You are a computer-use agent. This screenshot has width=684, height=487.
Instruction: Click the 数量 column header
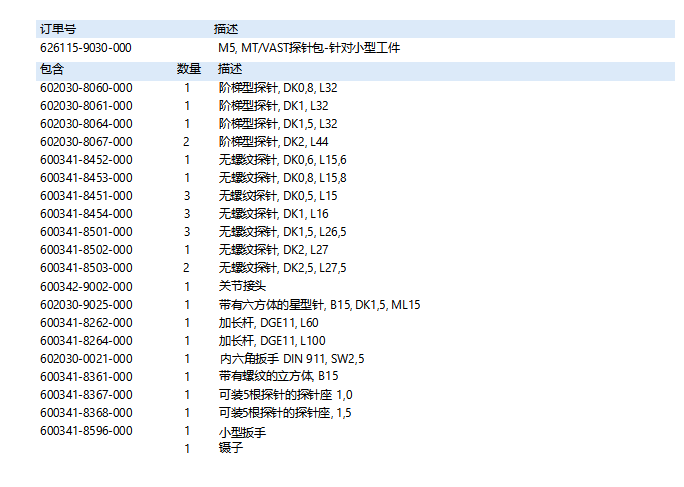189,69
